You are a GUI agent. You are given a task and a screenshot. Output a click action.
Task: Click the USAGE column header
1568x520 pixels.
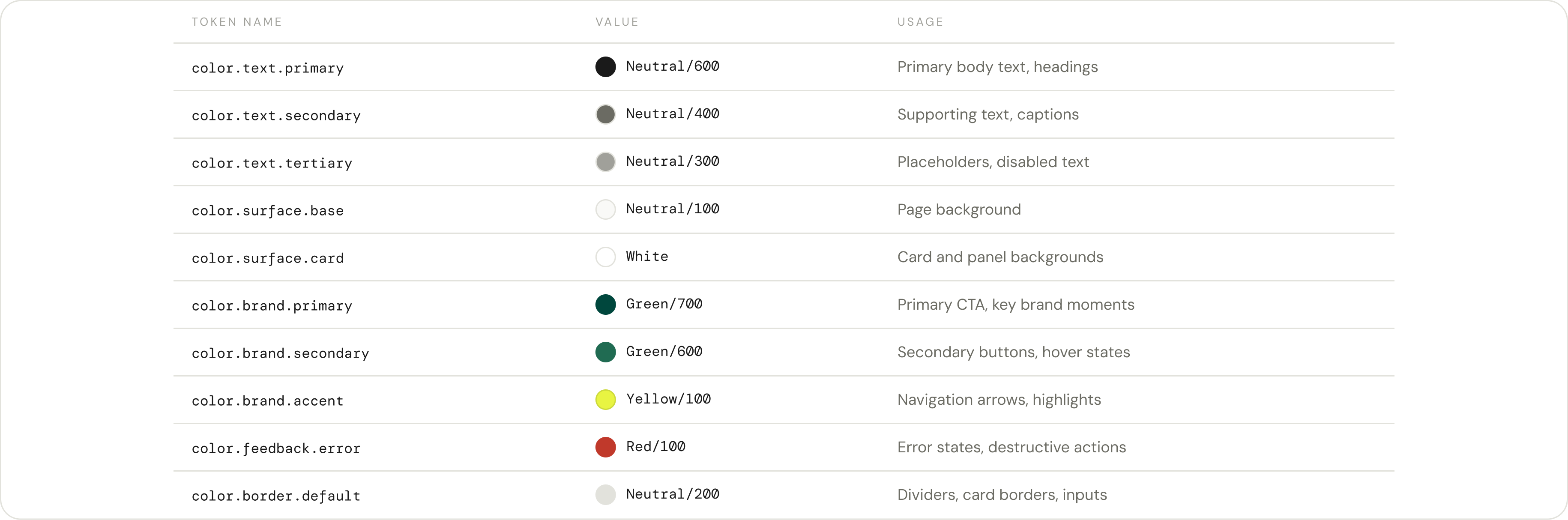[920, 22]
